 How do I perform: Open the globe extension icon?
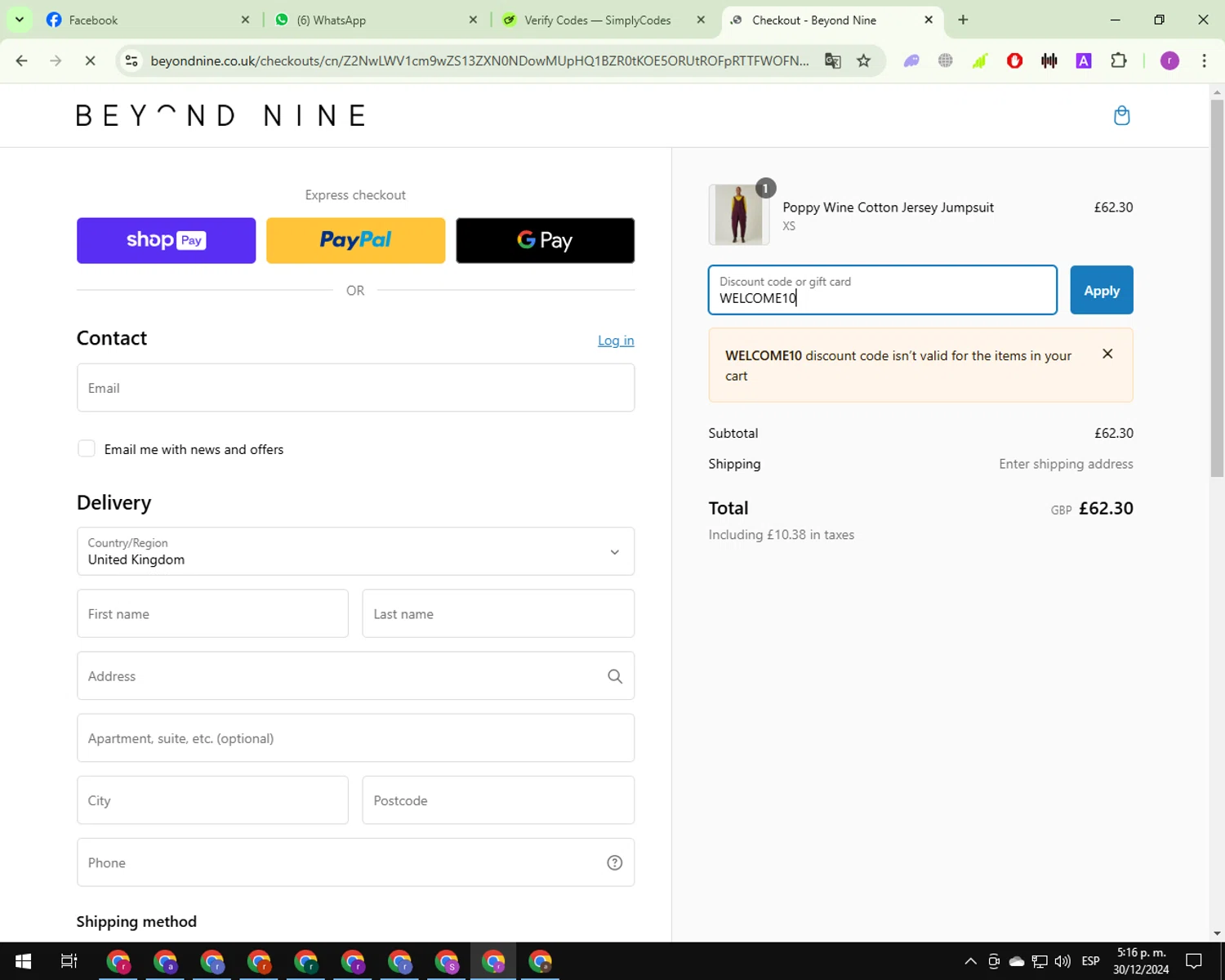[x=946, y=60]
